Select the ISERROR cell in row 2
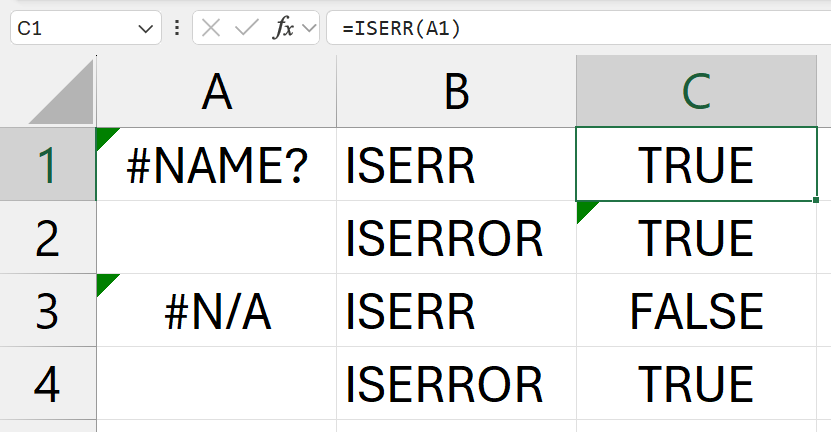The image size is (831, 432). pyautogui.click(x=456, y=237)
